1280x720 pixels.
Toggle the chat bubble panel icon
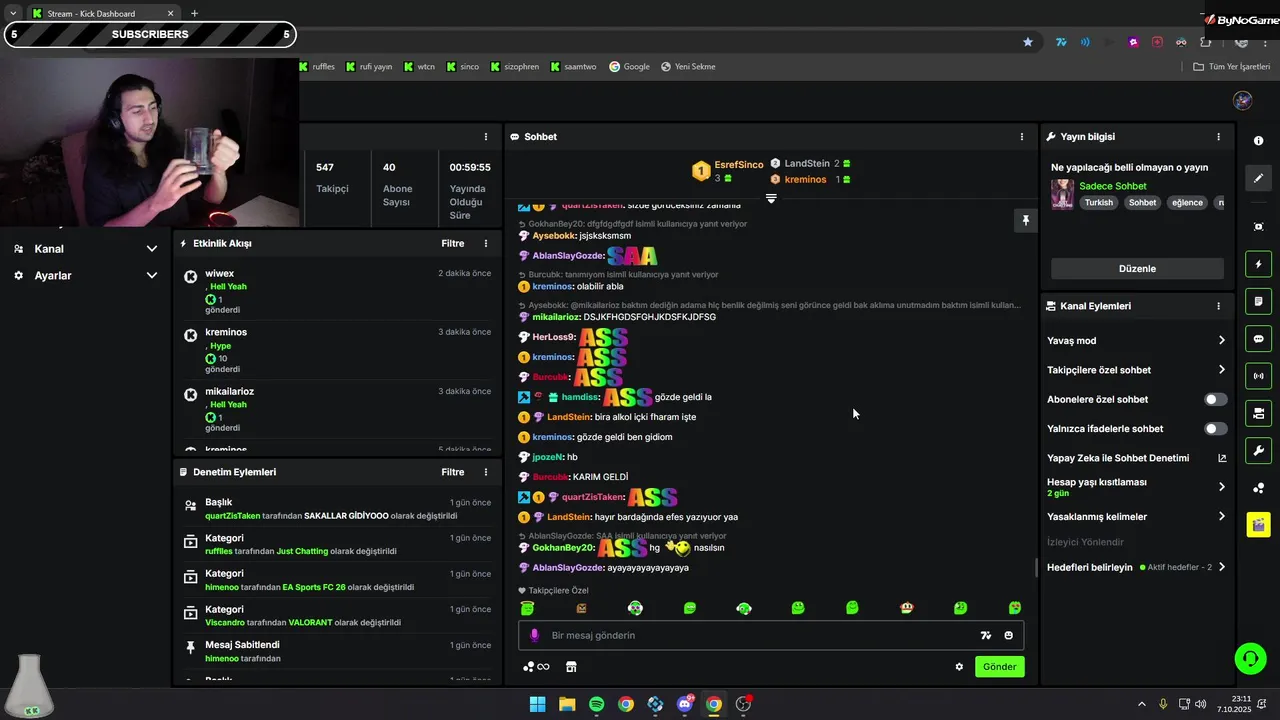tap(1258, 339)
